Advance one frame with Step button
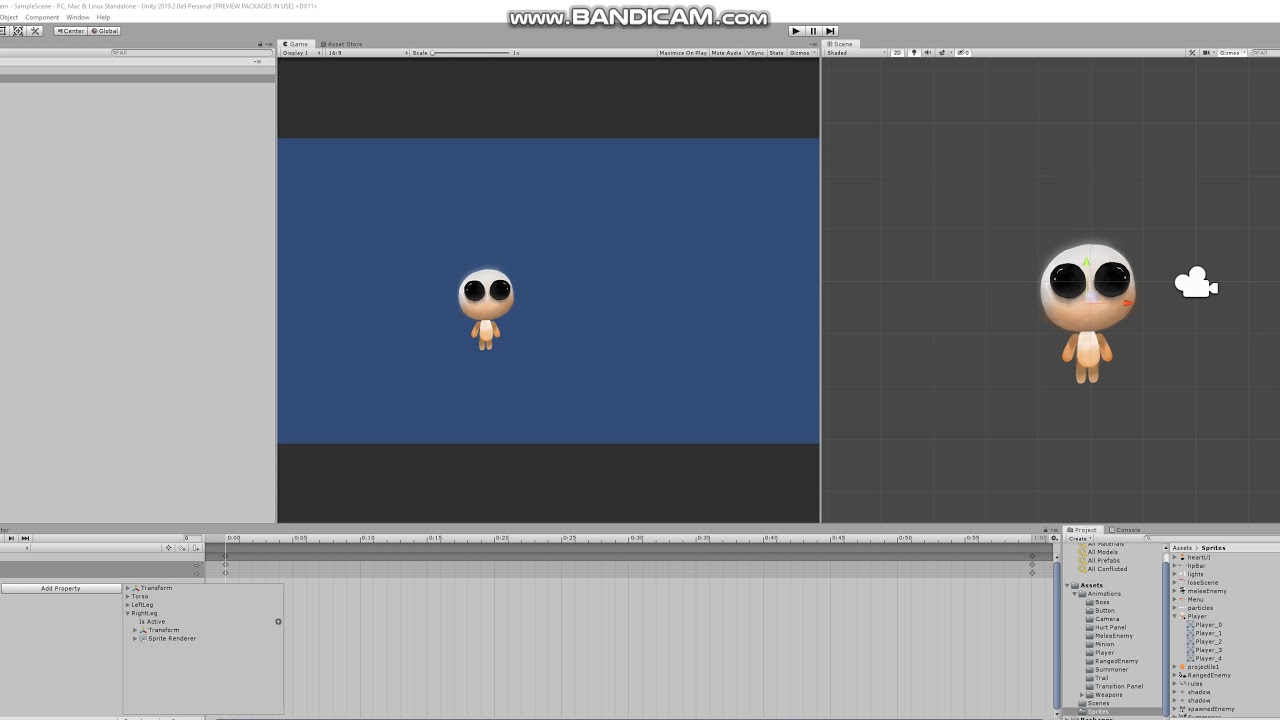The height and width of the screenshot is (720, 1280). tap(830, 31)
